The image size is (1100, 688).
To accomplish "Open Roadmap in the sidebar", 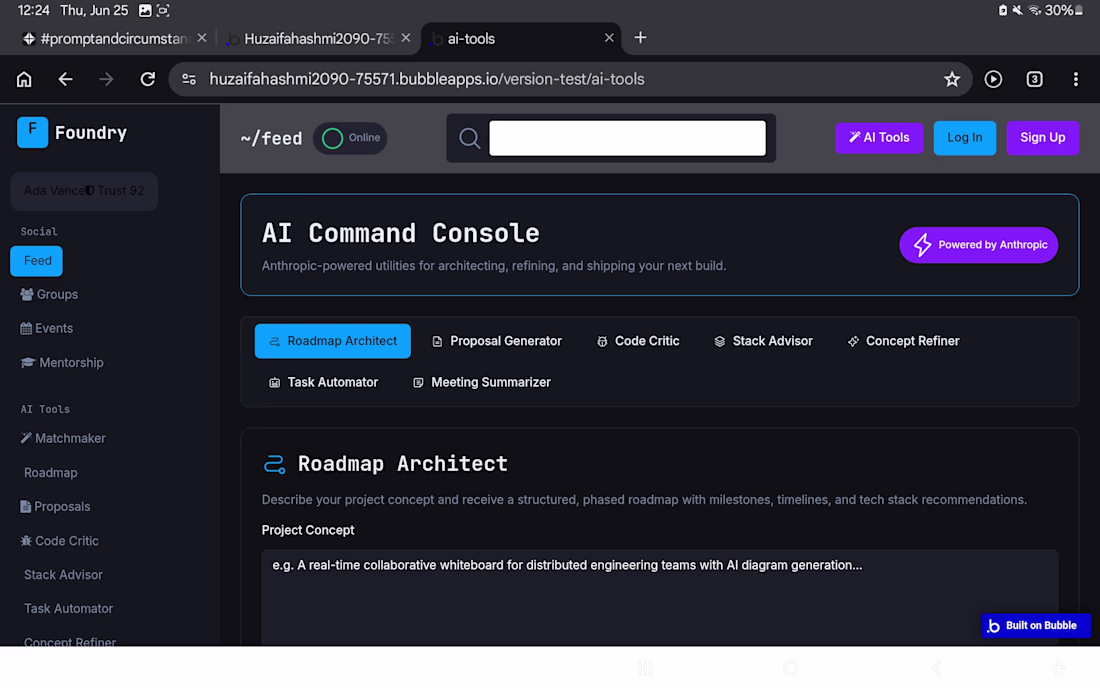I will pyautogui.click(x=51, y=473).
